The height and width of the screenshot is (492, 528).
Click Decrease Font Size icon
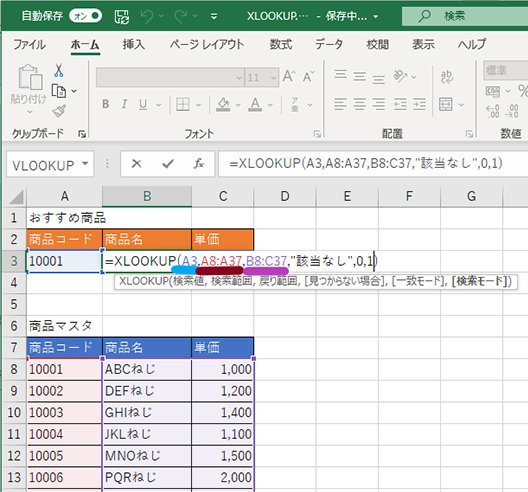308,76
